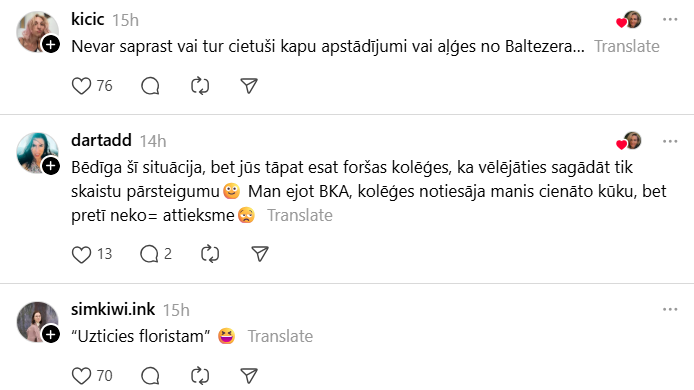This screenshot has height=390, width=694.
Task: Open more options for simkiwi.ink's comment
Action: pos(670,309)
